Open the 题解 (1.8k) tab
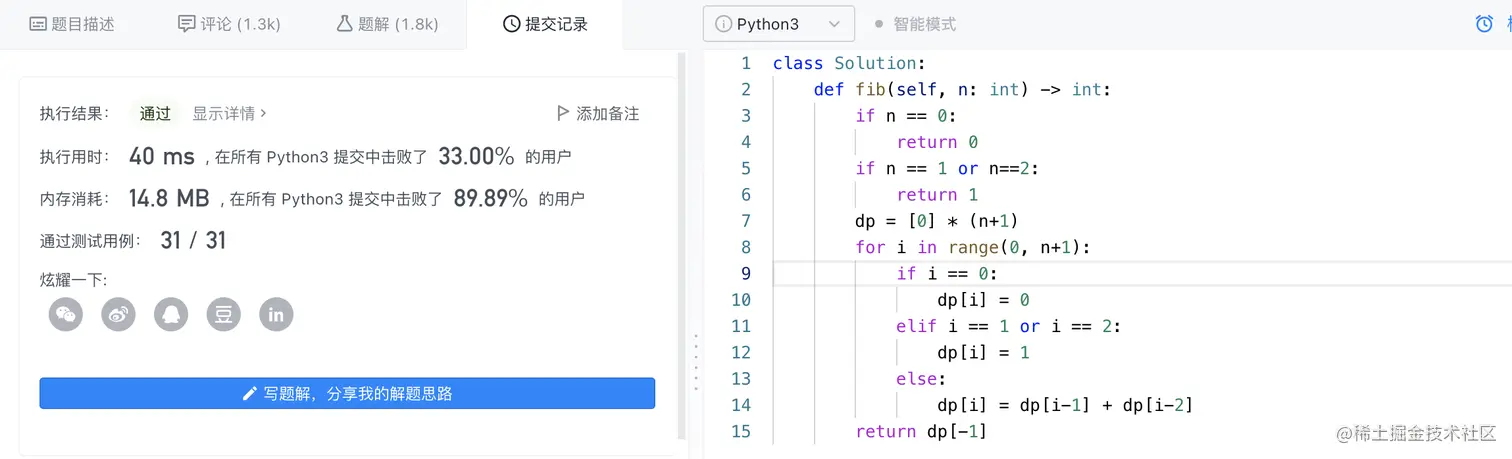This screenshot has height=459, width=1512. [387, 24]
